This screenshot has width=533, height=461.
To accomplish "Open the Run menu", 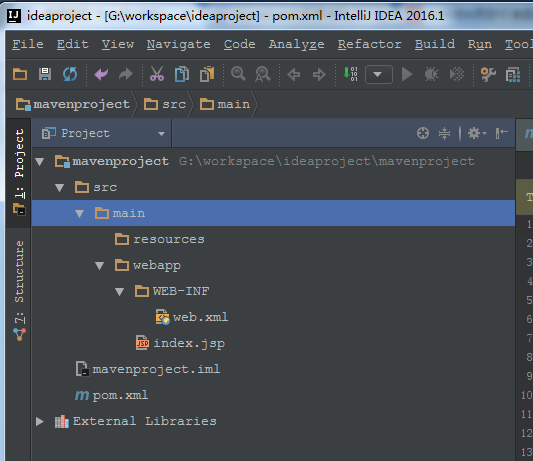I will 480,44.
